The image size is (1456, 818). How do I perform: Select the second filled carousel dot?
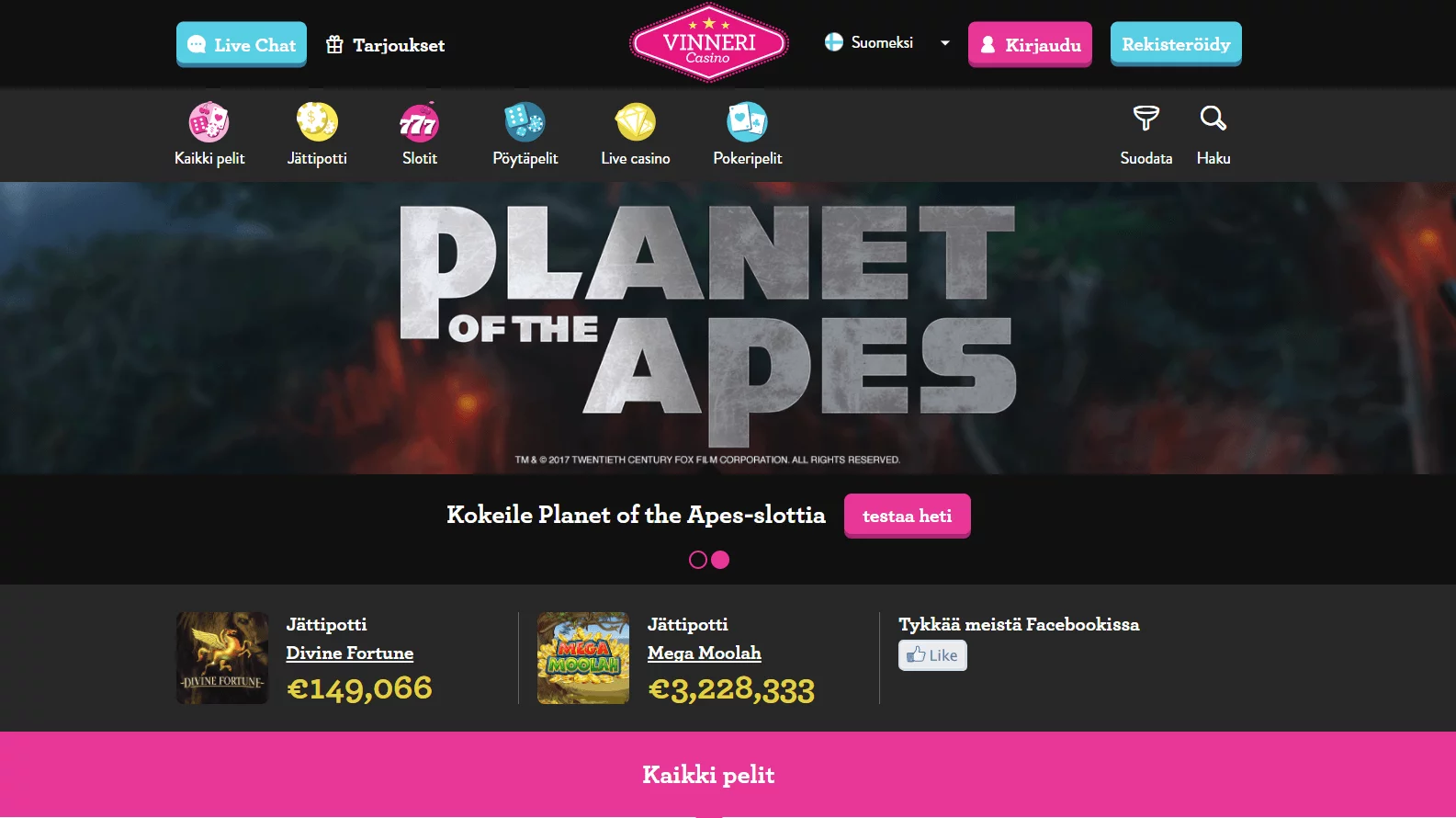coord(720,560)
